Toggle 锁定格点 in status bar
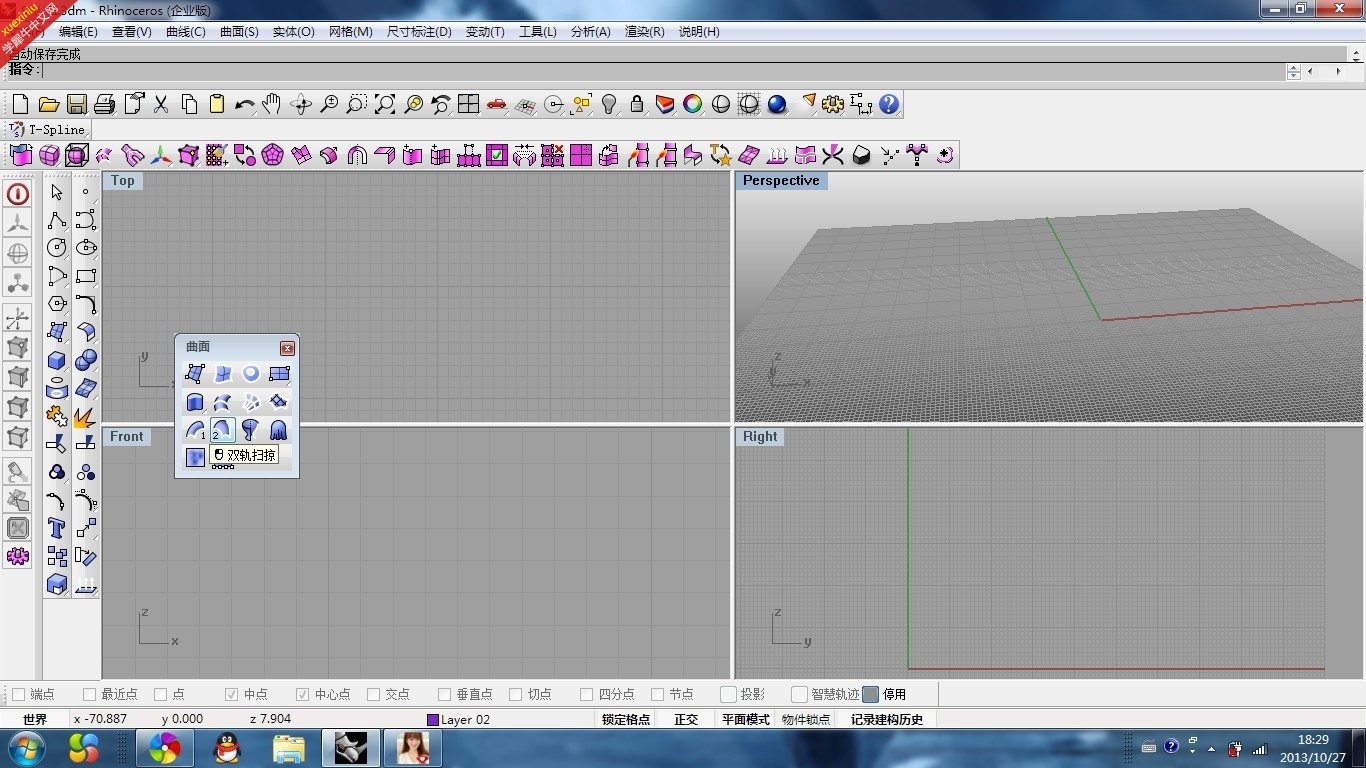1366x768 pixels. 626,719
